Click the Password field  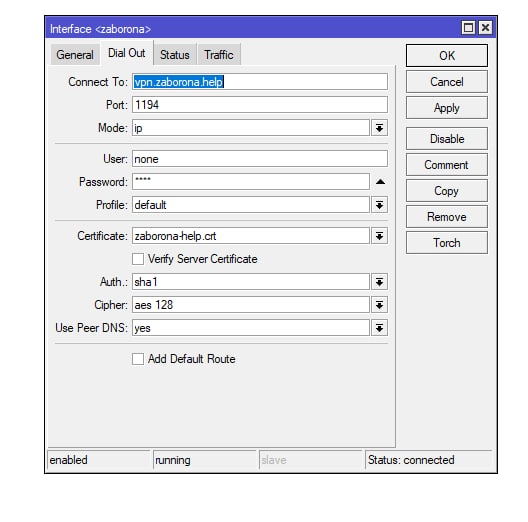(251, 182)
